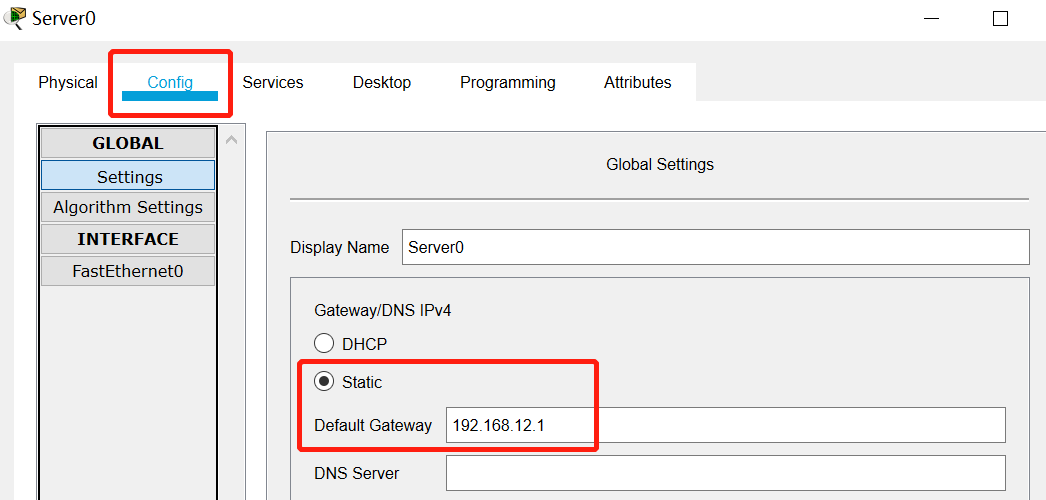The height and width of the screenshot is (500, 1046).
Task: Switch to the Attributes tab
Action: [x=637, y=83]
